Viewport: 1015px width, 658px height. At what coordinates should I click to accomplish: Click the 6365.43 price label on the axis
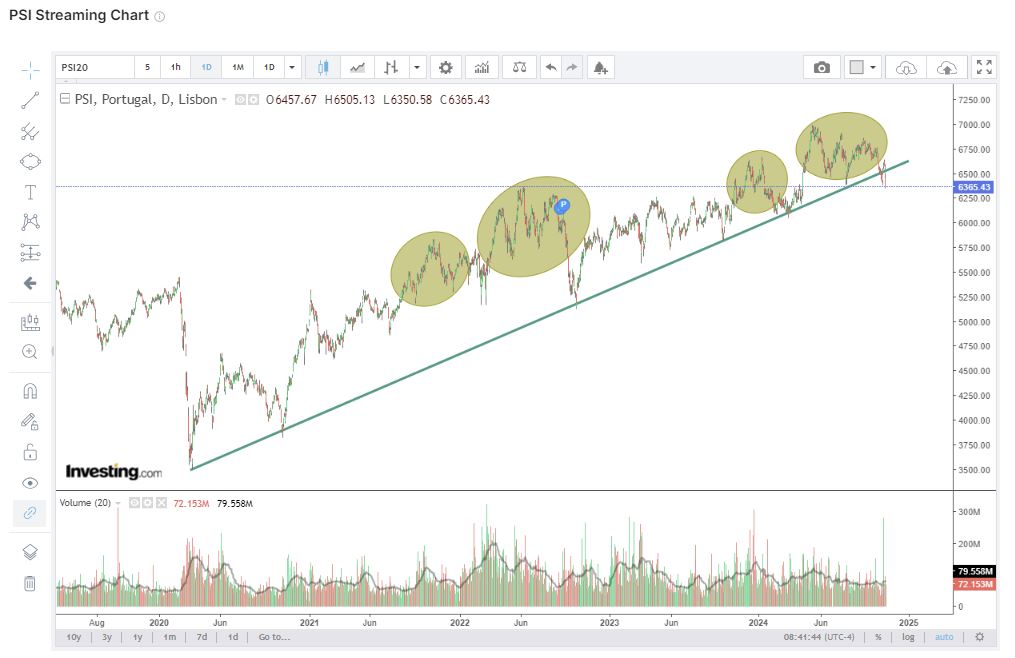(x=974, y=187)
